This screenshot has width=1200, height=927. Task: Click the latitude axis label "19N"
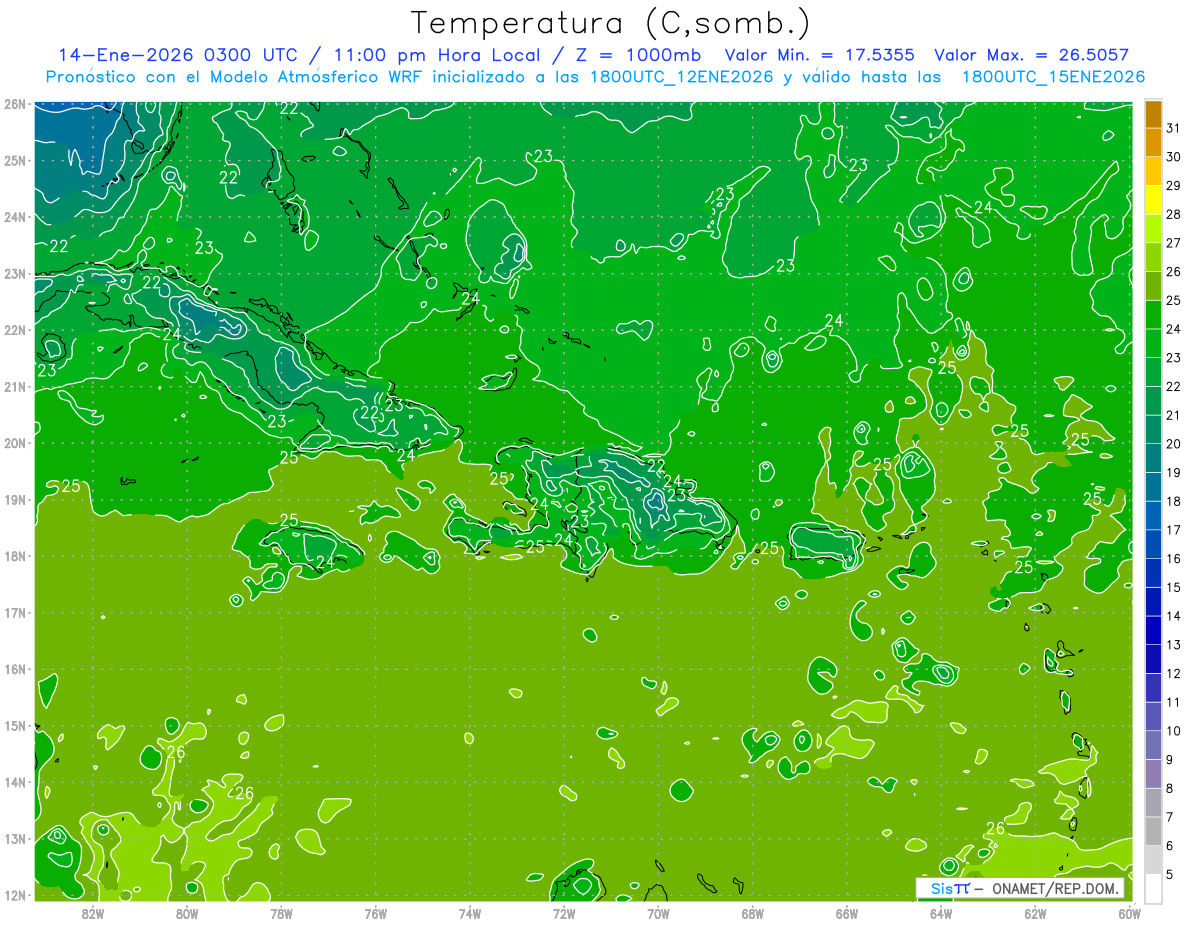click(x=14, y=499)
